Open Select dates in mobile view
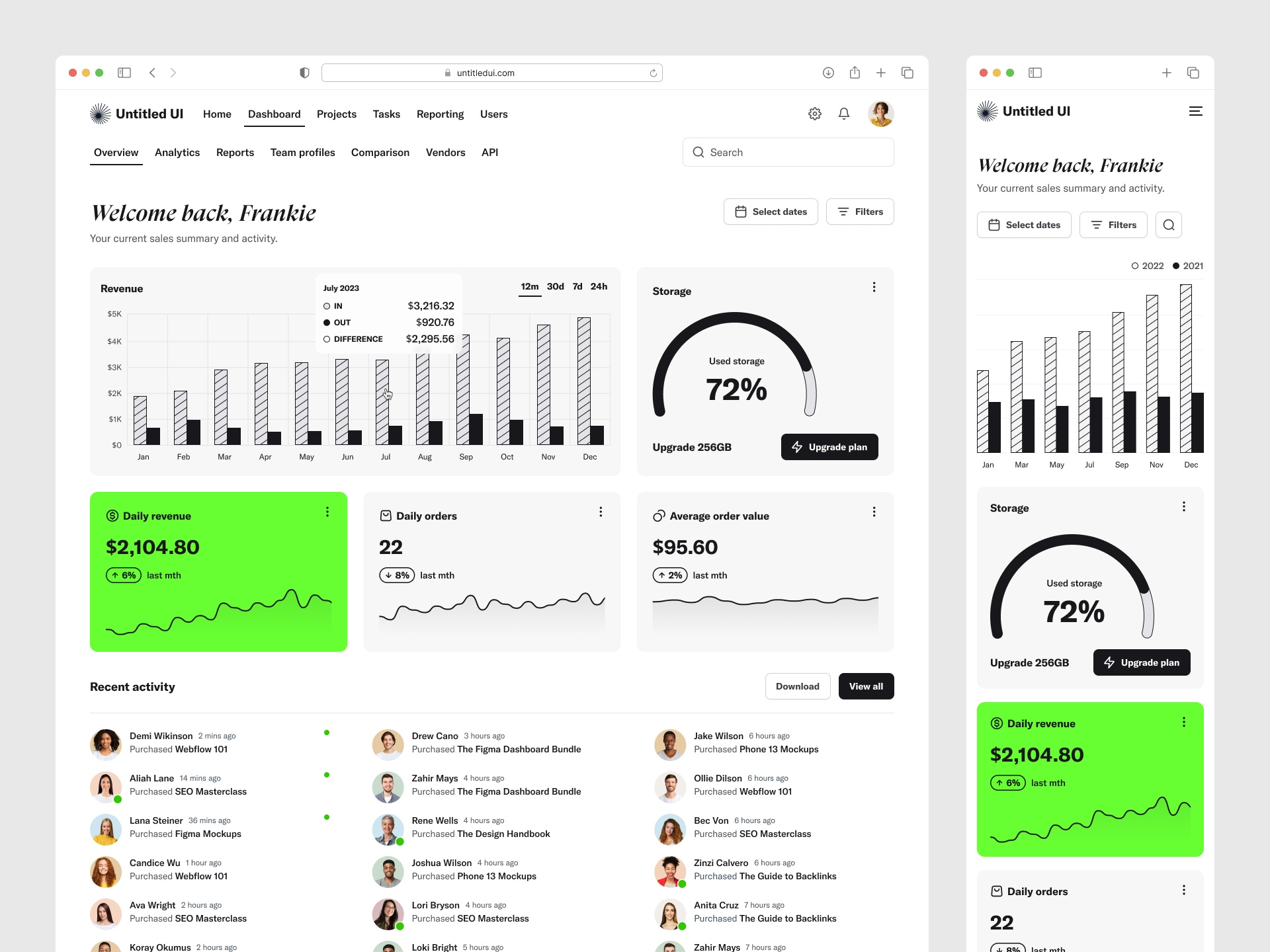 (1024, 225)
